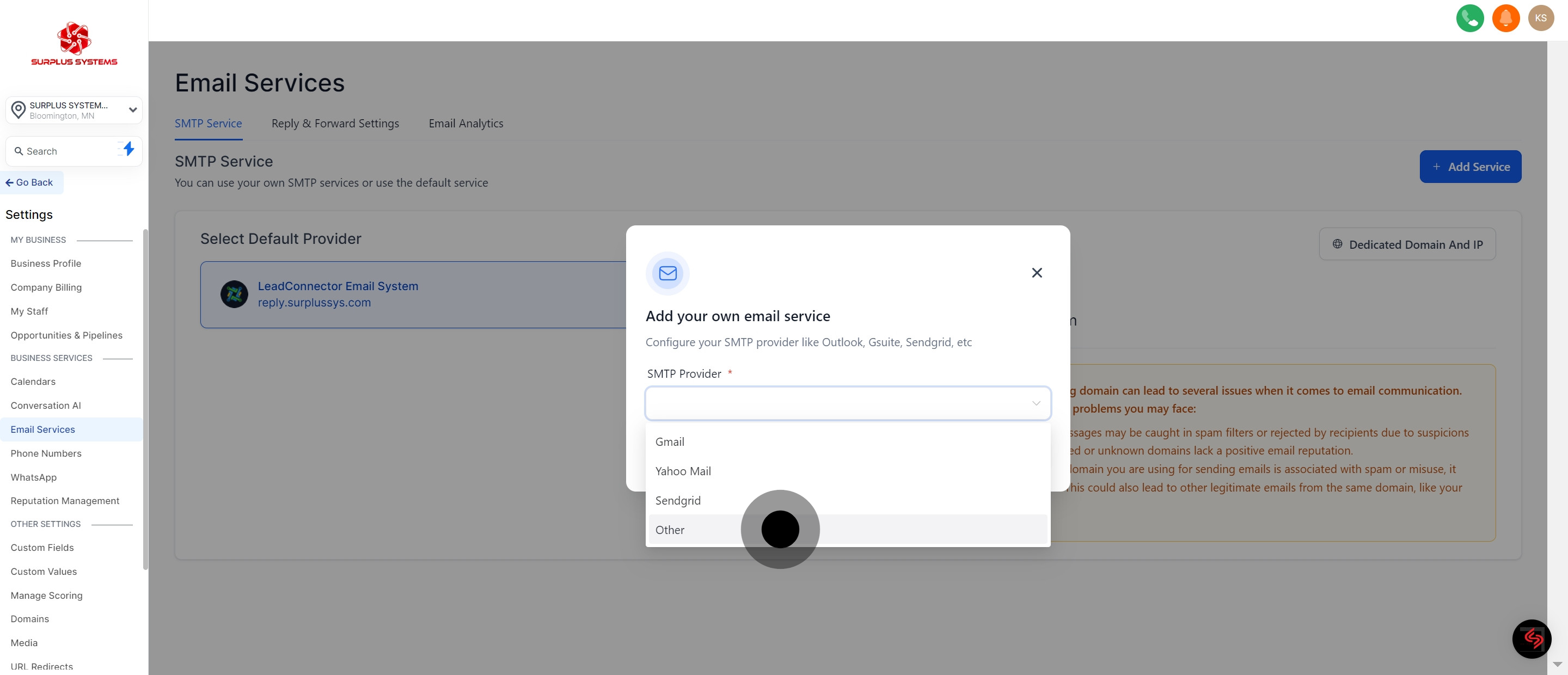Click the envelope icon in the dialog

pos(667,273)
